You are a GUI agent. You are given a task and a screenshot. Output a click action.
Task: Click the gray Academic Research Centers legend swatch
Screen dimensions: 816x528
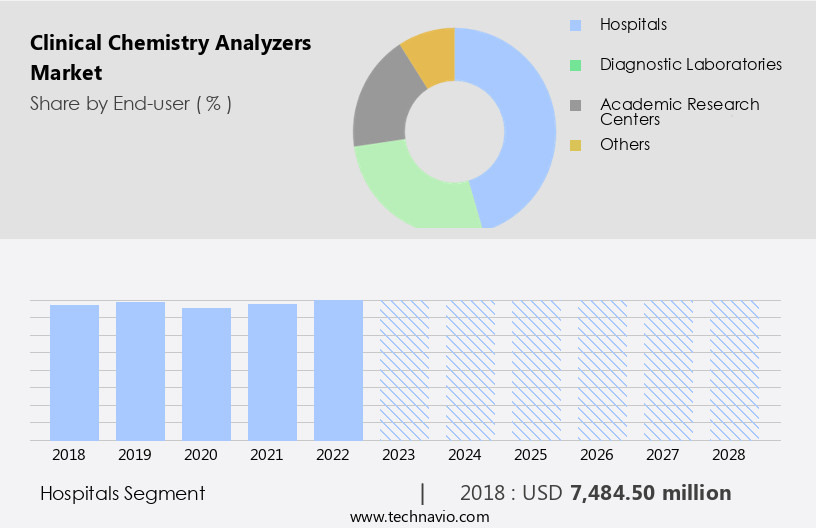(575, 105)
